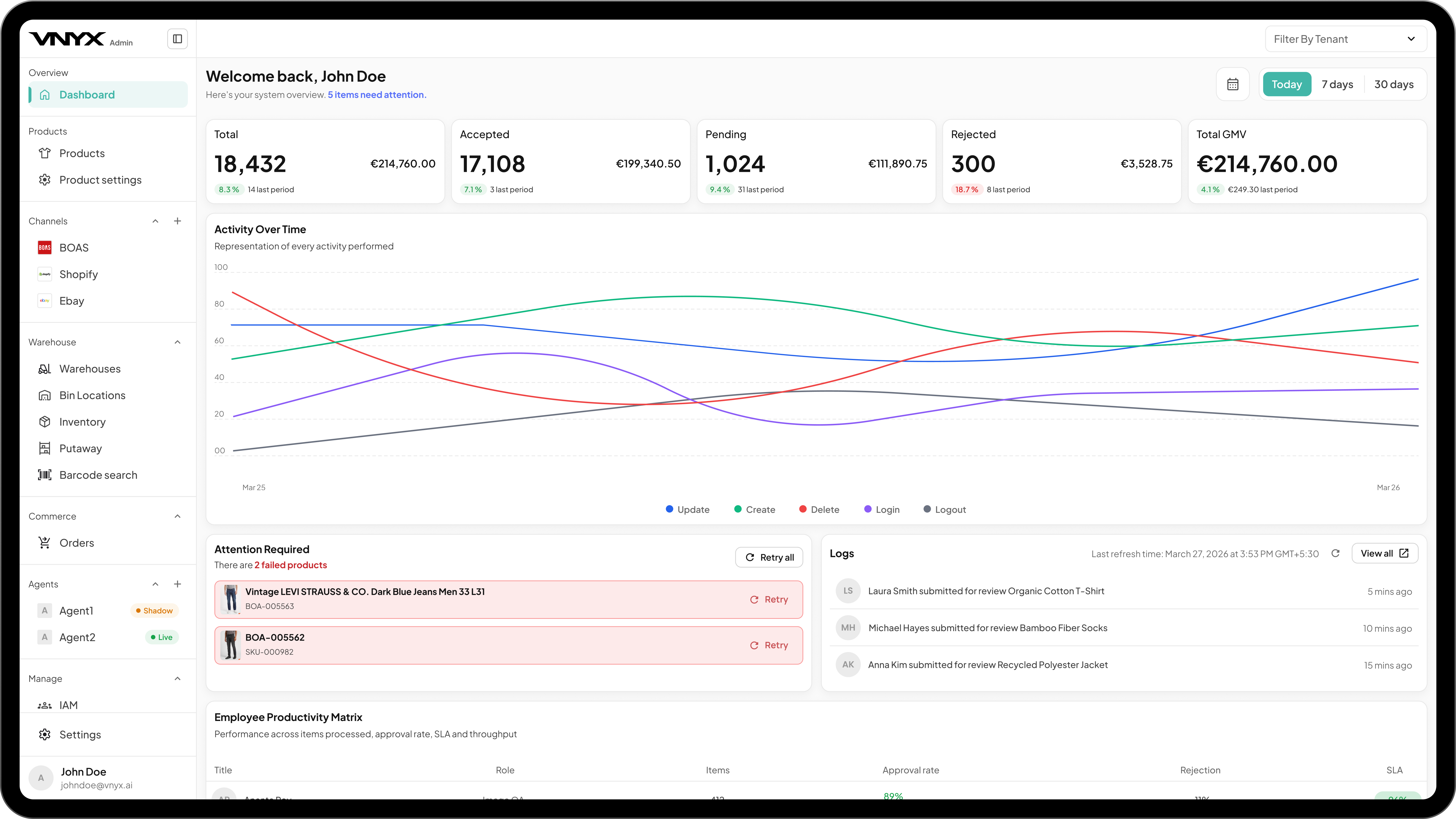Click the Warehouses forklift icon
This screenshot has width=1456, height=819.
45,369
